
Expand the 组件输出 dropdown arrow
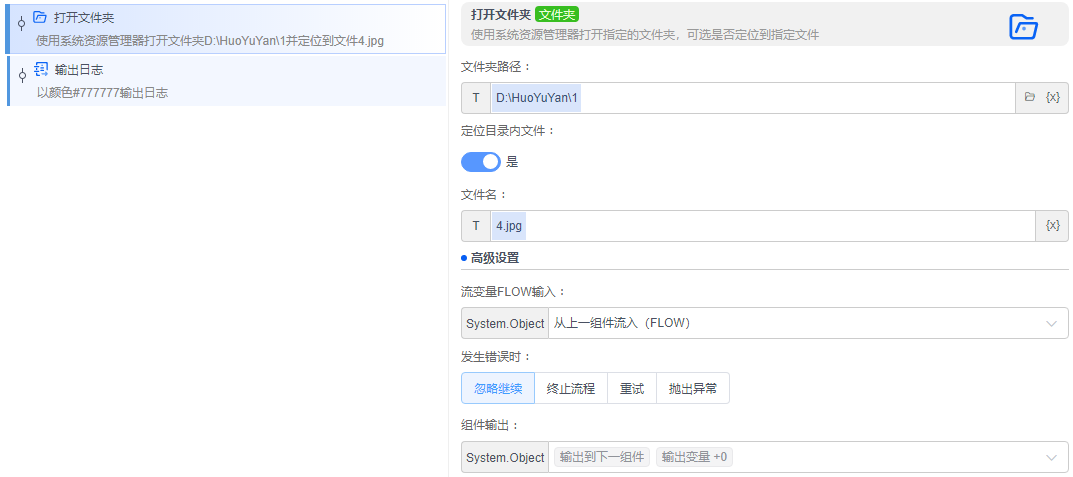pos(1051,457)
